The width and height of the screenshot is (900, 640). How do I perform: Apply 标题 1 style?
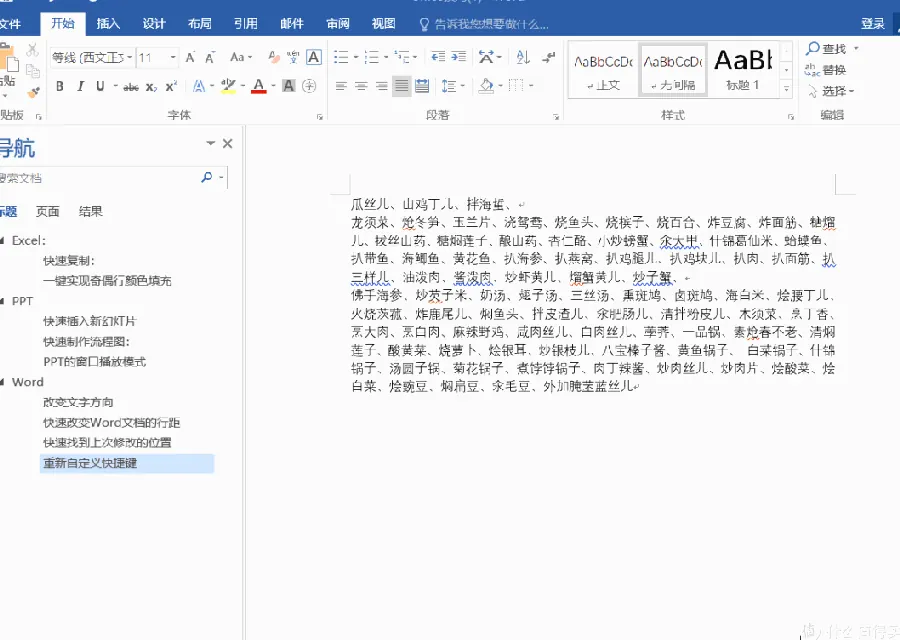coord(743,69)
